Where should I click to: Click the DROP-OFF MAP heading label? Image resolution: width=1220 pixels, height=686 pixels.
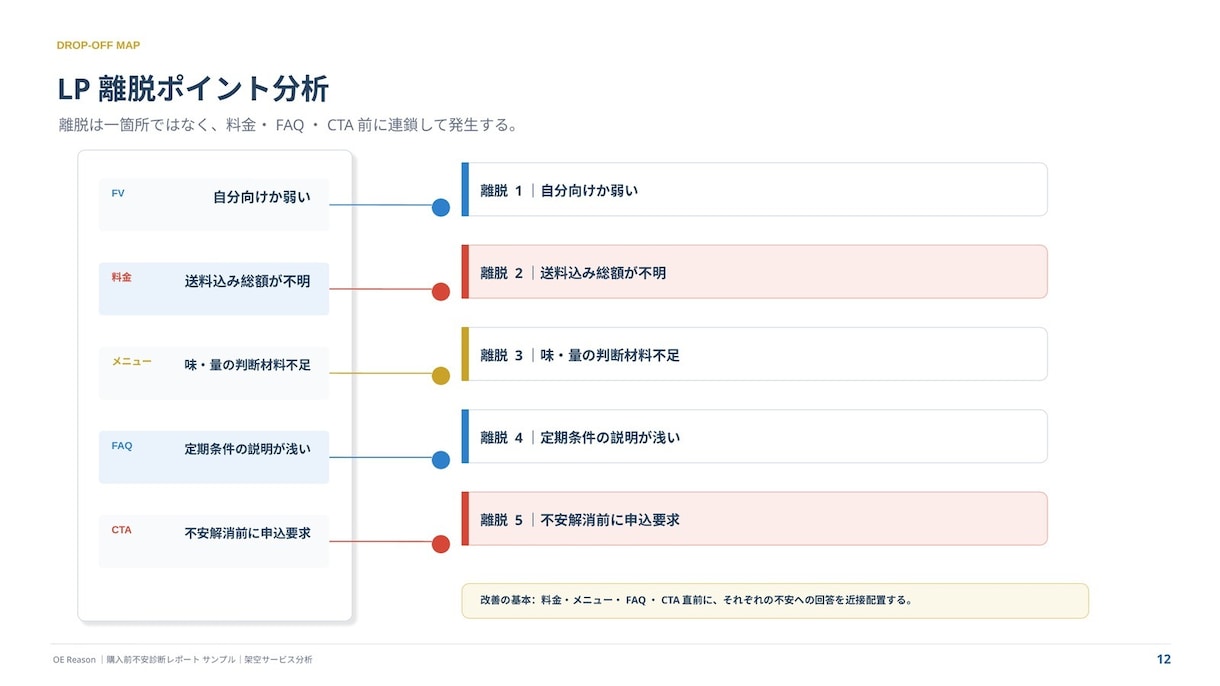[x=98, y=45]
